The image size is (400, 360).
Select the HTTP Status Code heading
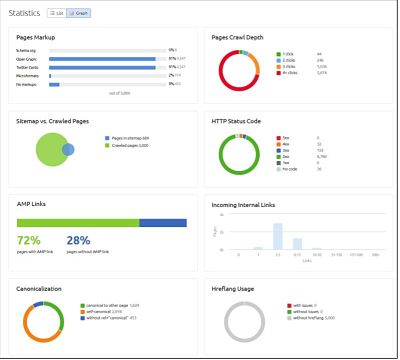[236, 121]
